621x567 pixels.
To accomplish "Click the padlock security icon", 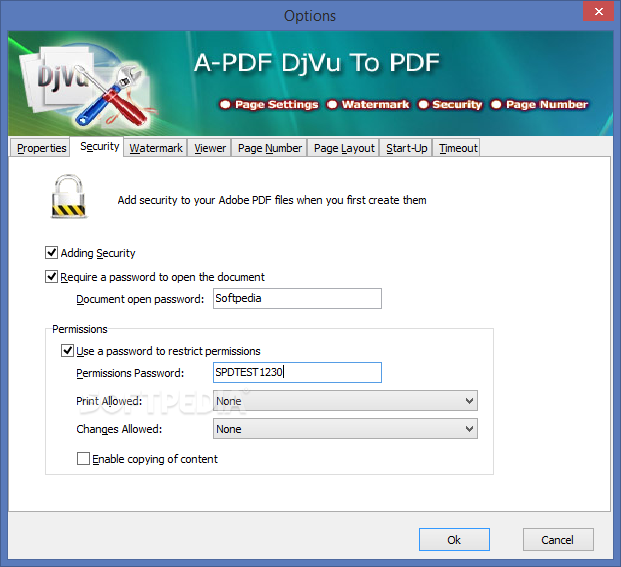I will tap(69, 196).
